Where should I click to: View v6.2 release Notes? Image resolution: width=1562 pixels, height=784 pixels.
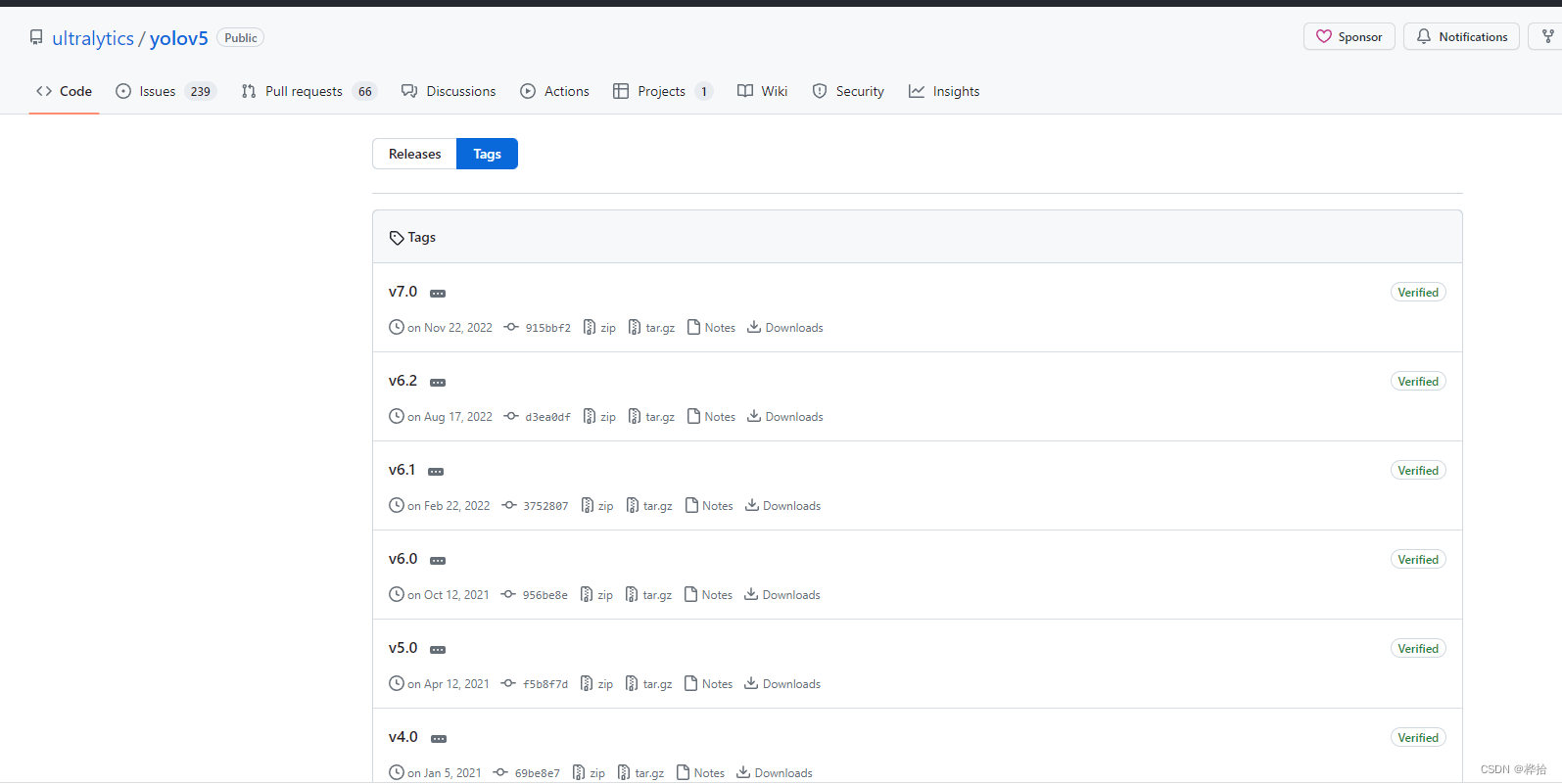click(712, 417)
